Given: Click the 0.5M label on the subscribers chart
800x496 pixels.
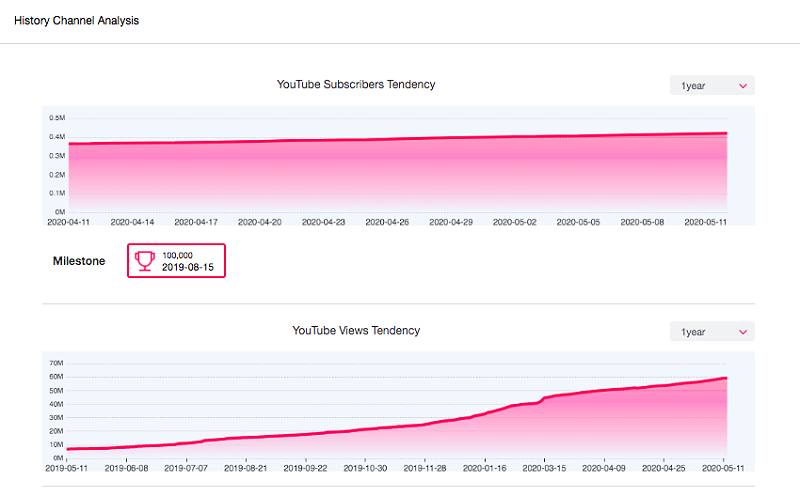Looking at the screenshot, I should [x=57, y=118].
